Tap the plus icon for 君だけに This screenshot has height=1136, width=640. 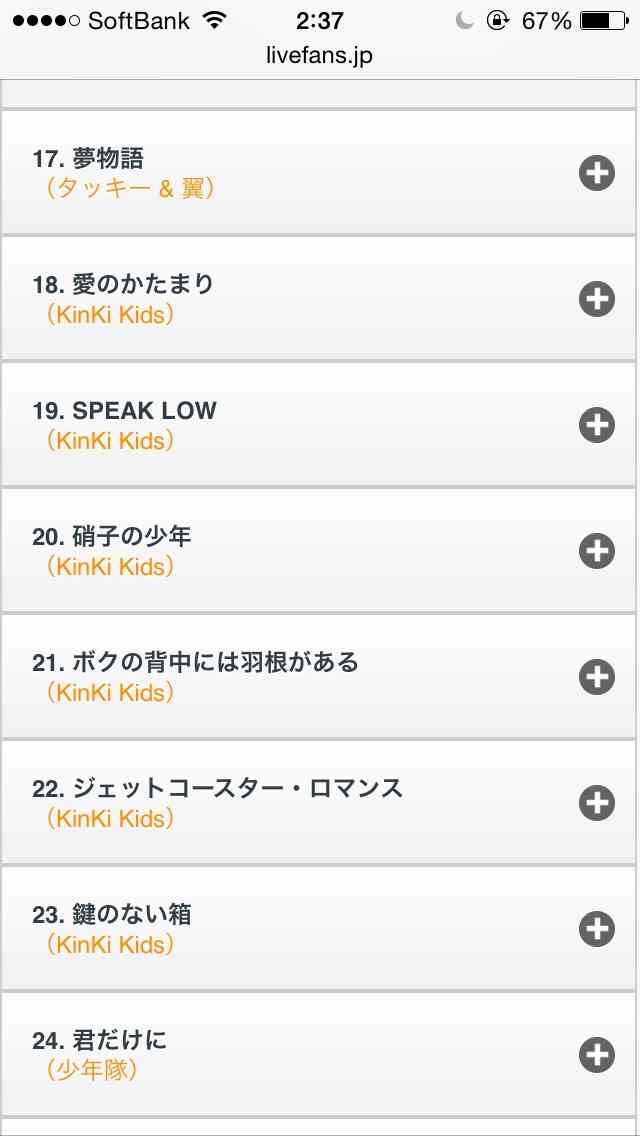tap(597, 1055)
